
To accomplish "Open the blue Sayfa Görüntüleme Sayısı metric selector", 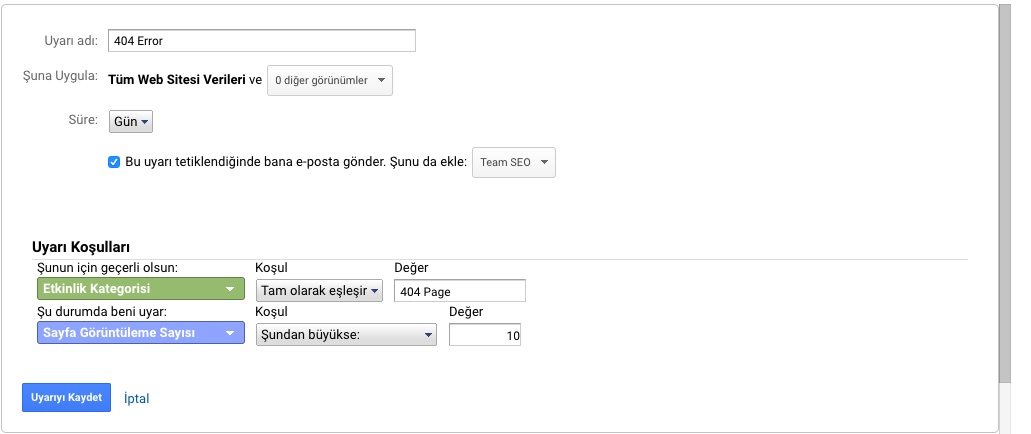I will 141,333.
